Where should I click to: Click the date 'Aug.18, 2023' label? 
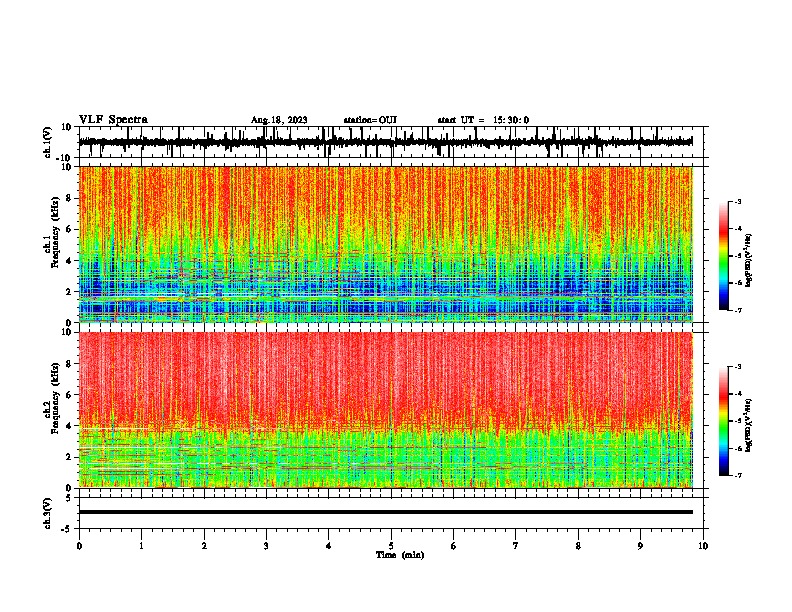click(279, 120)
